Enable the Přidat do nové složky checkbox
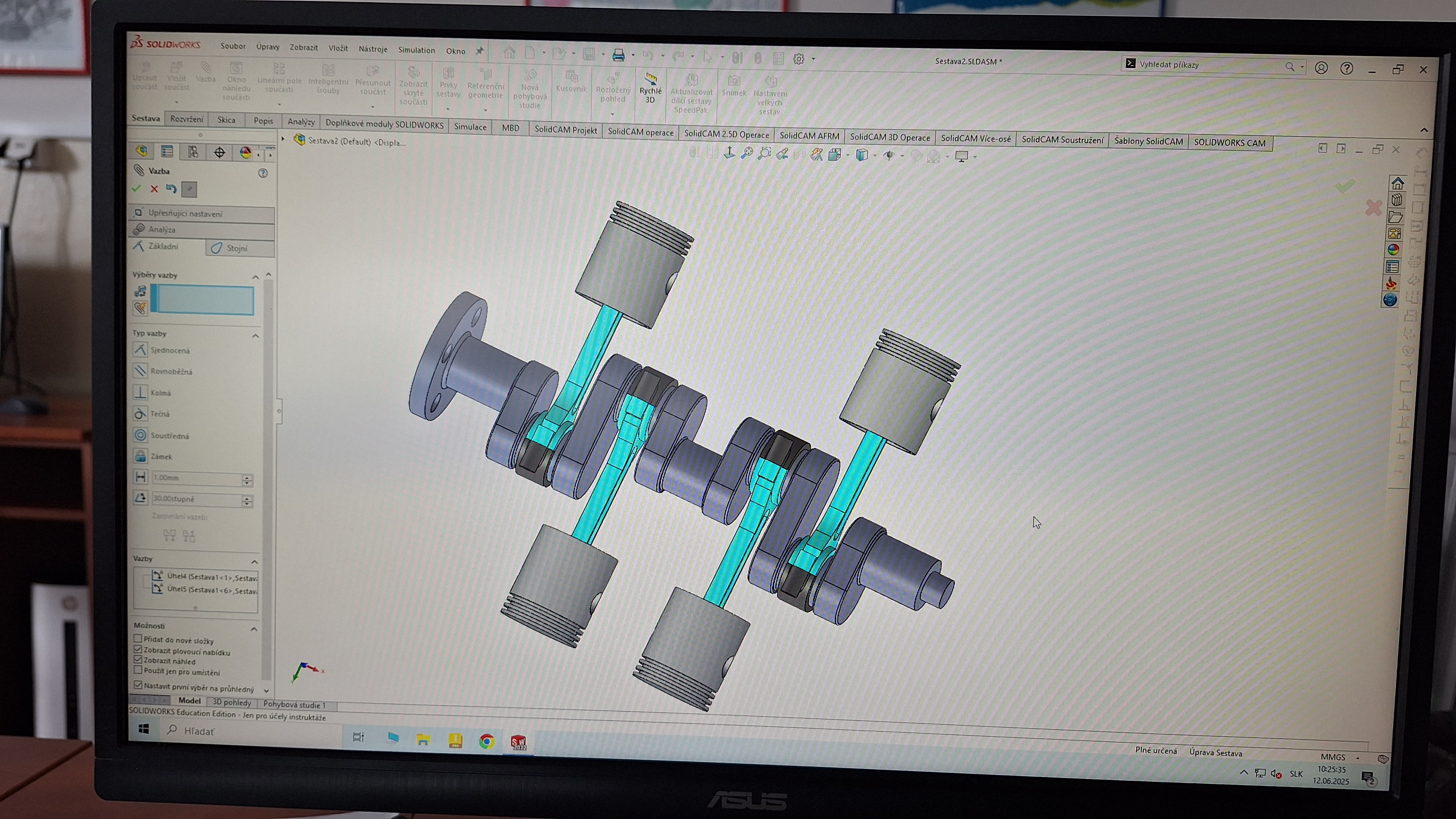This screenshot has width=1456, height=819. [138, 639]
